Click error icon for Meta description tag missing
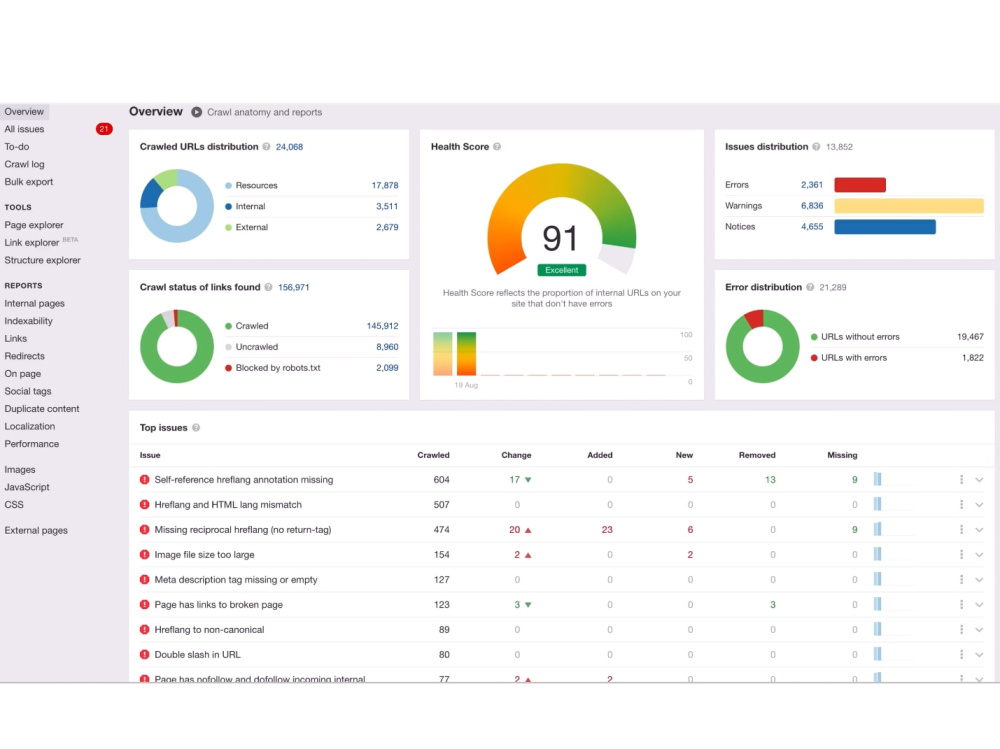This screenshot has width=1000, height=749. pos(145,579)
